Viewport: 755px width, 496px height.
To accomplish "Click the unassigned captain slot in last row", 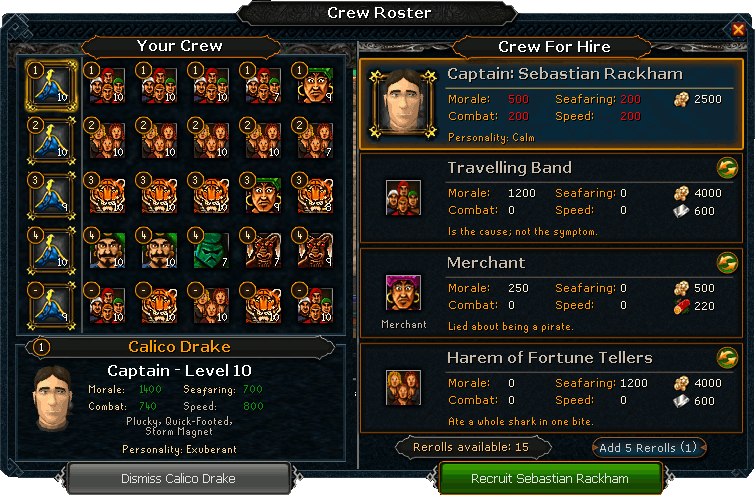I will point(51,306).
